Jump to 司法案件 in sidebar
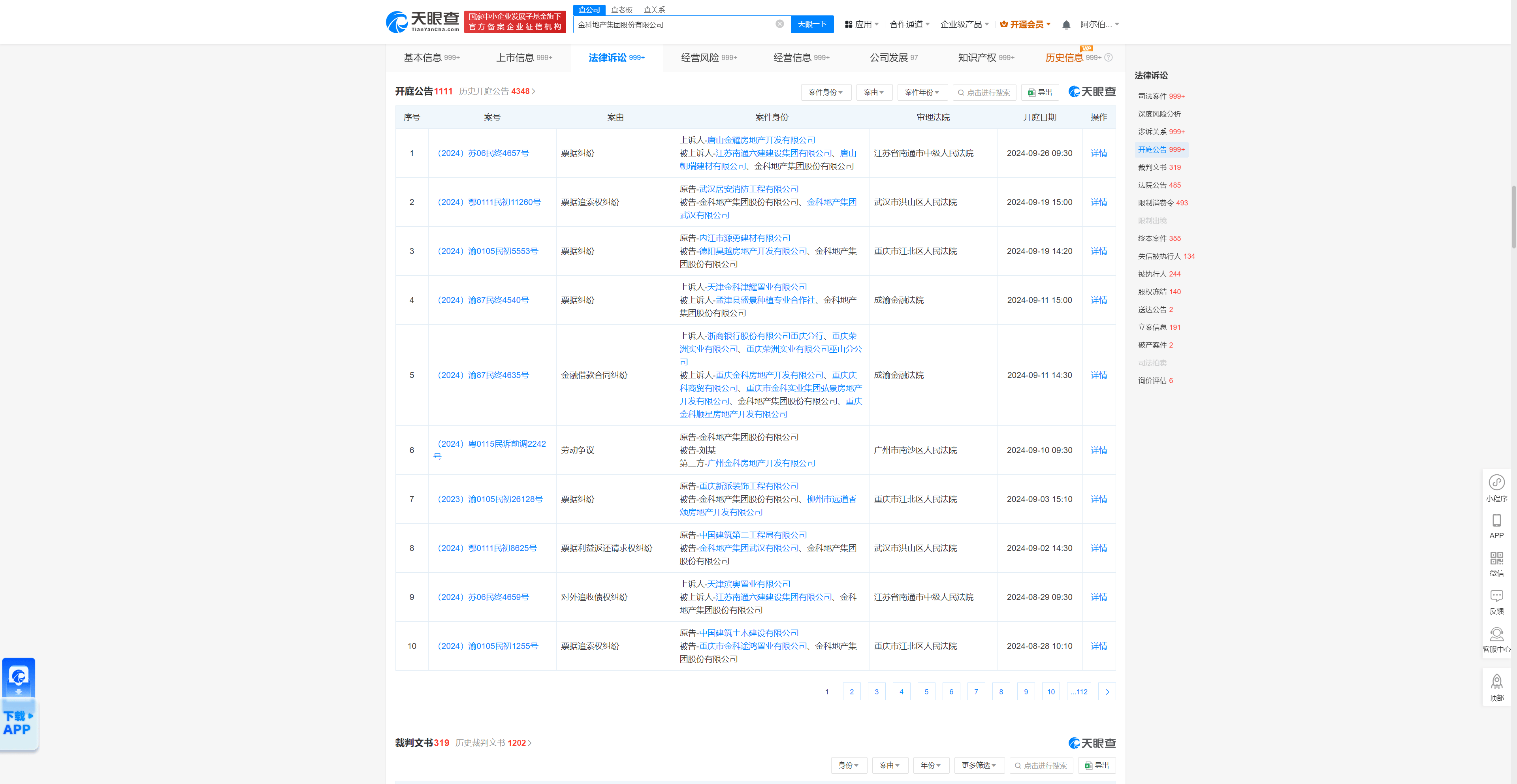Viewport: 1517px width, 784px height. (1161, 96)
